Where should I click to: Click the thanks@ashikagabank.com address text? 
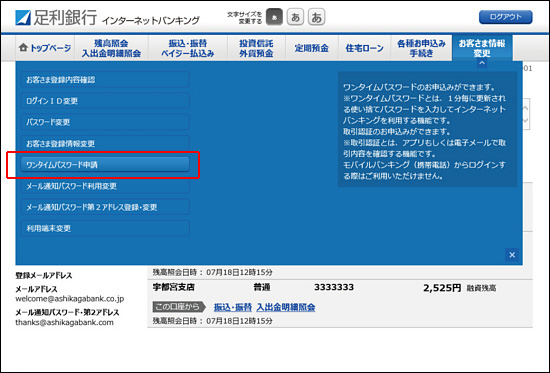[x=65, y=322]
